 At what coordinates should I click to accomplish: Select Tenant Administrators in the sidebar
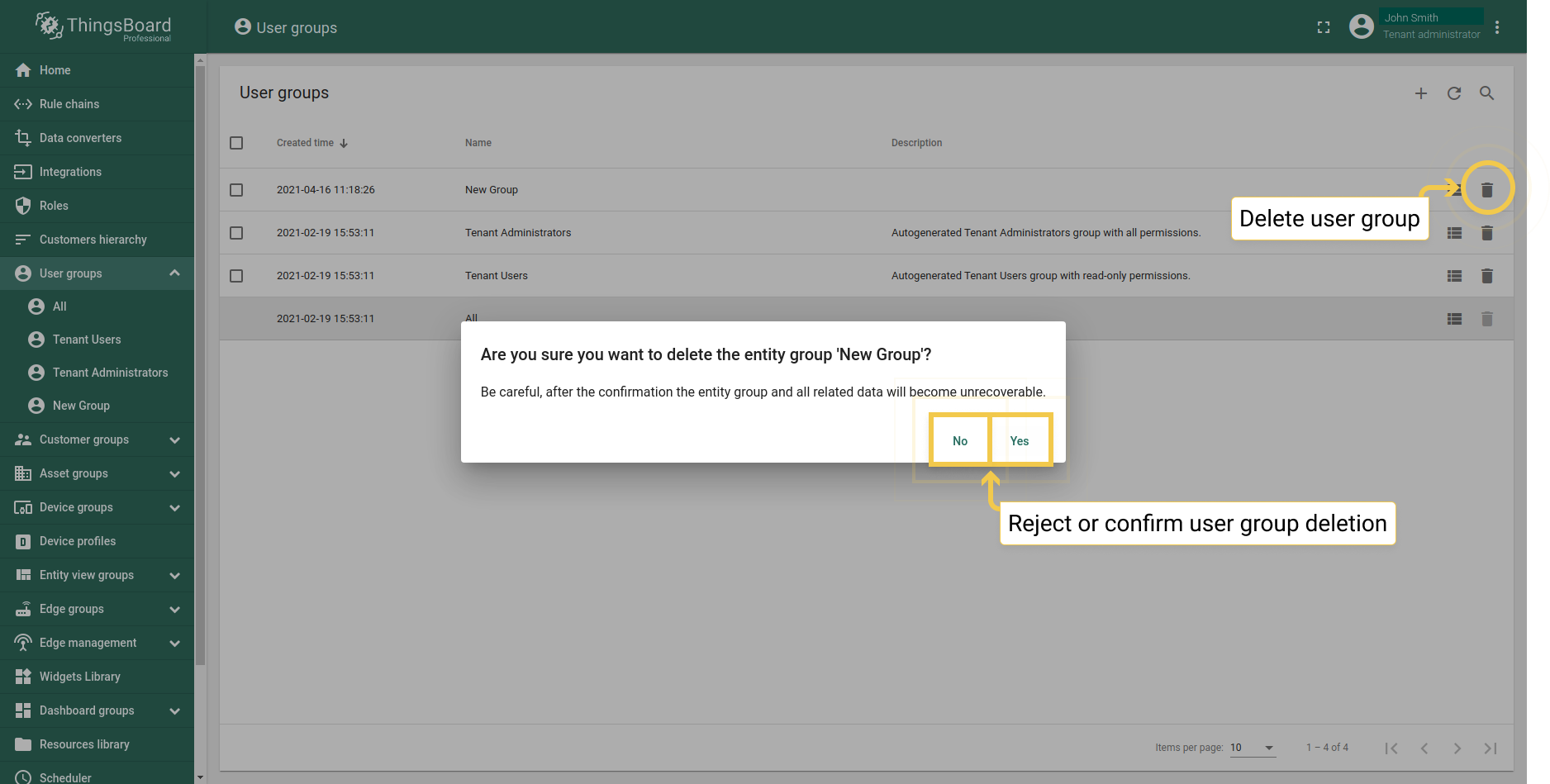[97, 373]
